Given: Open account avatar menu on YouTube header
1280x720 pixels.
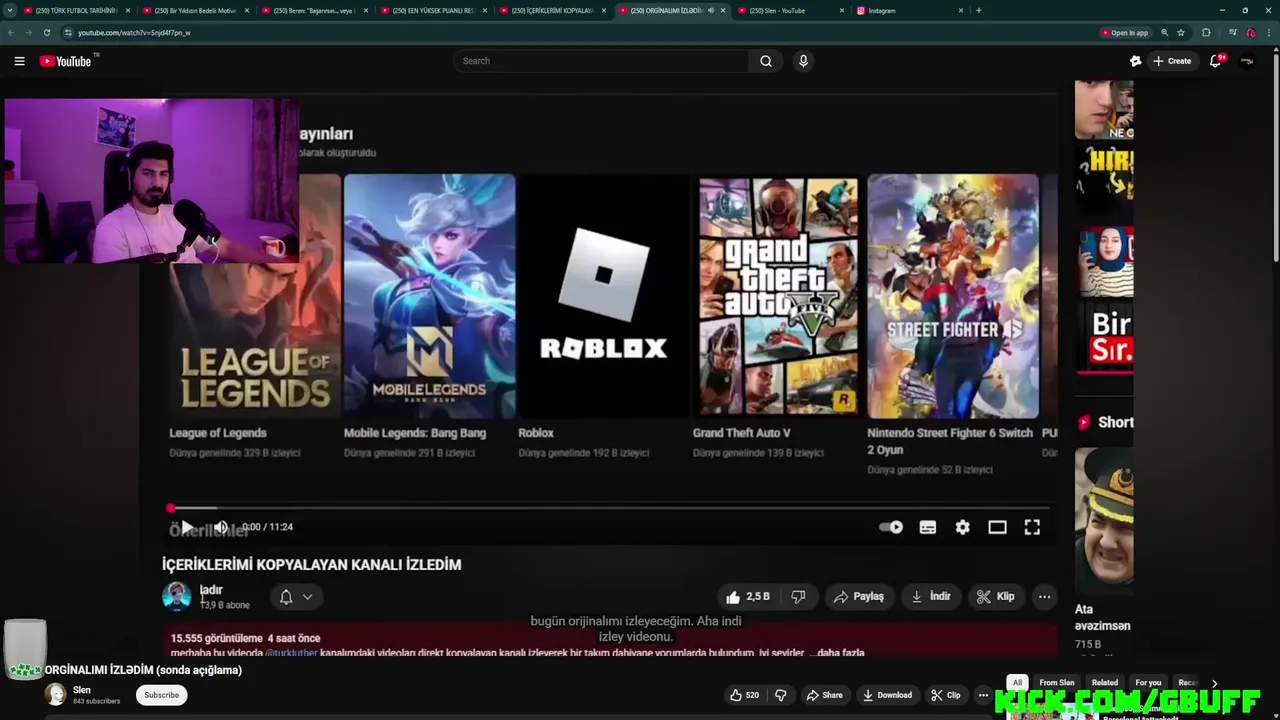Looking at the screenshot, I should (1247, 61).
